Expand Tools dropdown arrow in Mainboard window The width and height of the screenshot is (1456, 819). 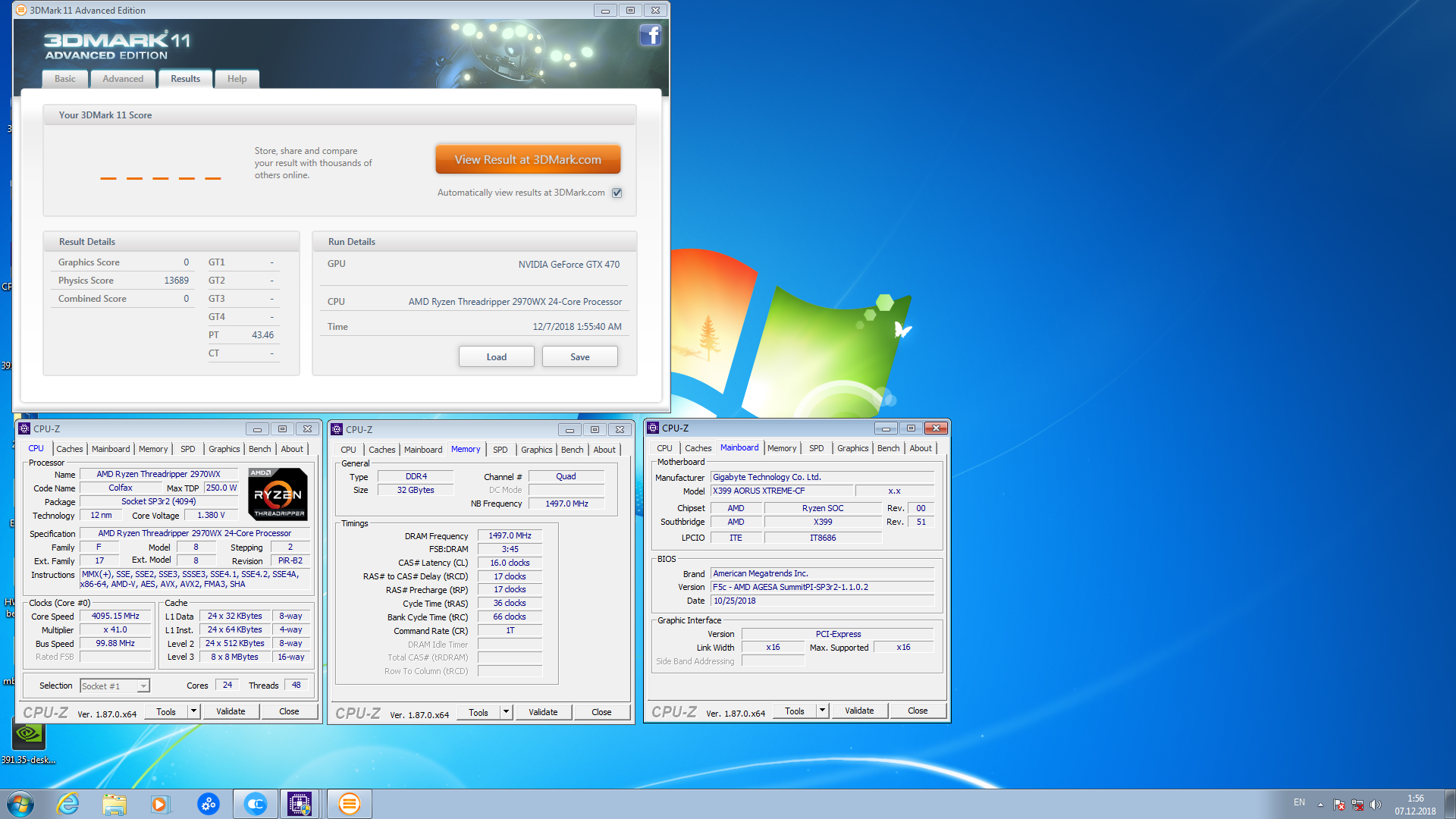[822, 711]
